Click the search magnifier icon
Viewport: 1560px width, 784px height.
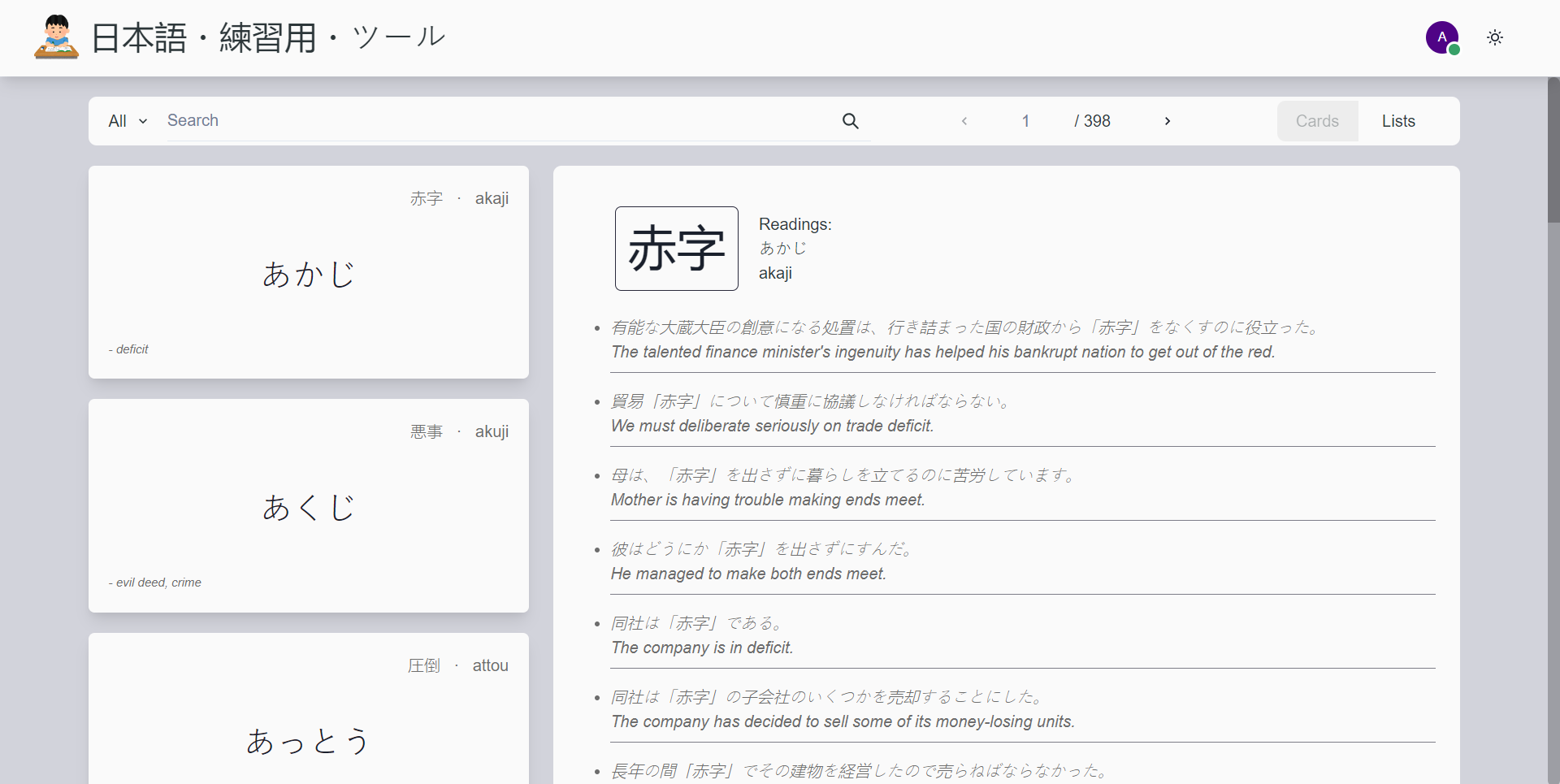[x=850, y=120]
